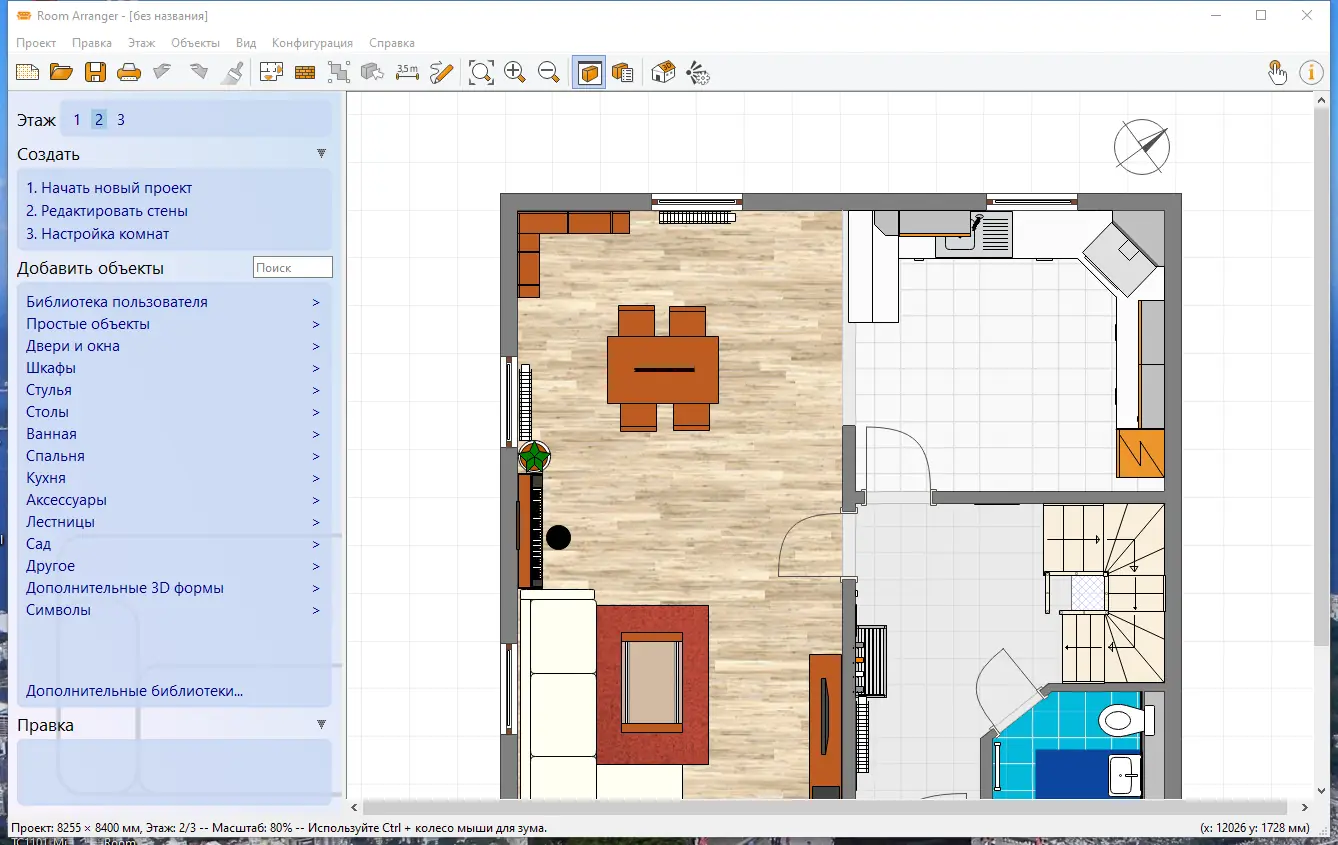
Task: Click the zoom in magnifier icon
Action: 515,72
